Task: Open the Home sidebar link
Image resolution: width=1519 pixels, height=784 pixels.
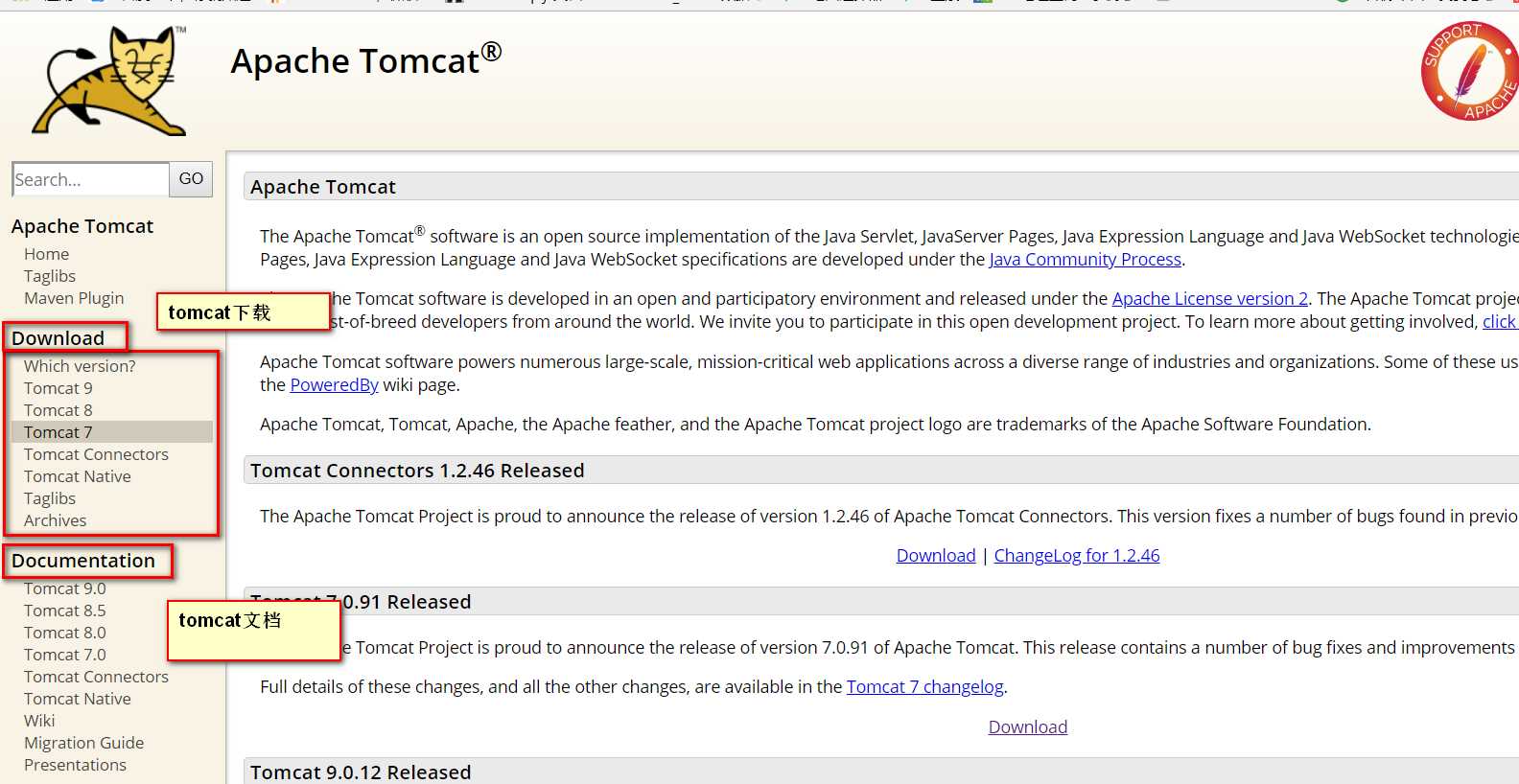Action: [46, 254]
